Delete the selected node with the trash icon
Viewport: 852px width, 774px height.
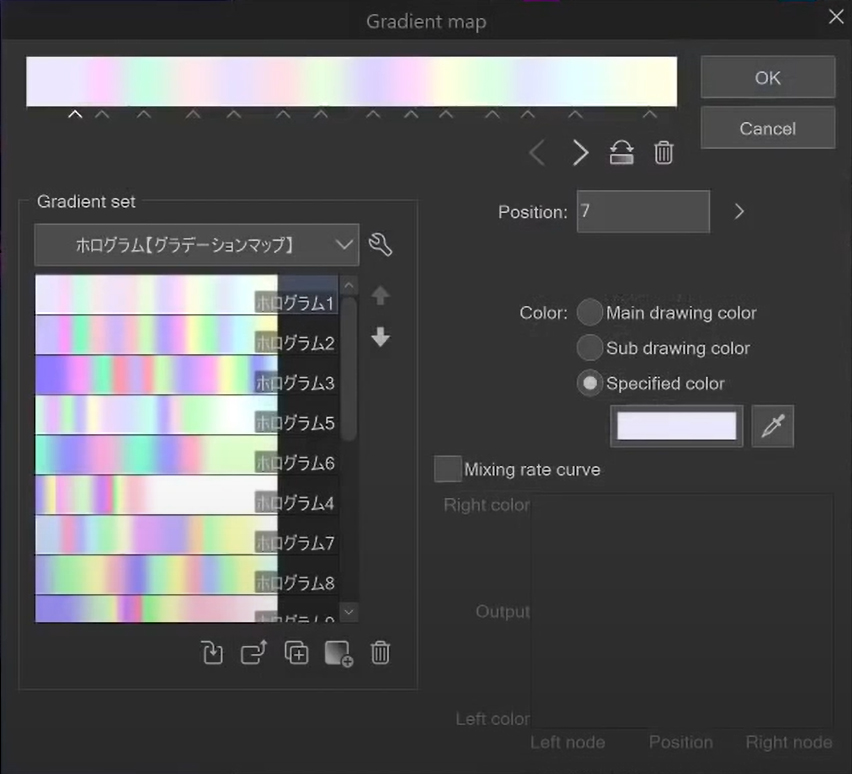click(664, 153)
